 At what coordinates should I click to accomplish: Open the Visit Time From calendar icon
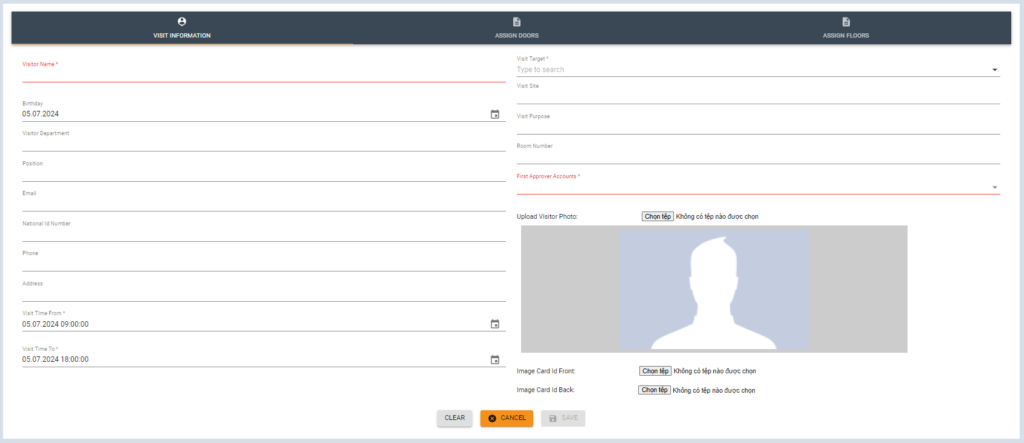pyautogui.click(x=494, y=324)
